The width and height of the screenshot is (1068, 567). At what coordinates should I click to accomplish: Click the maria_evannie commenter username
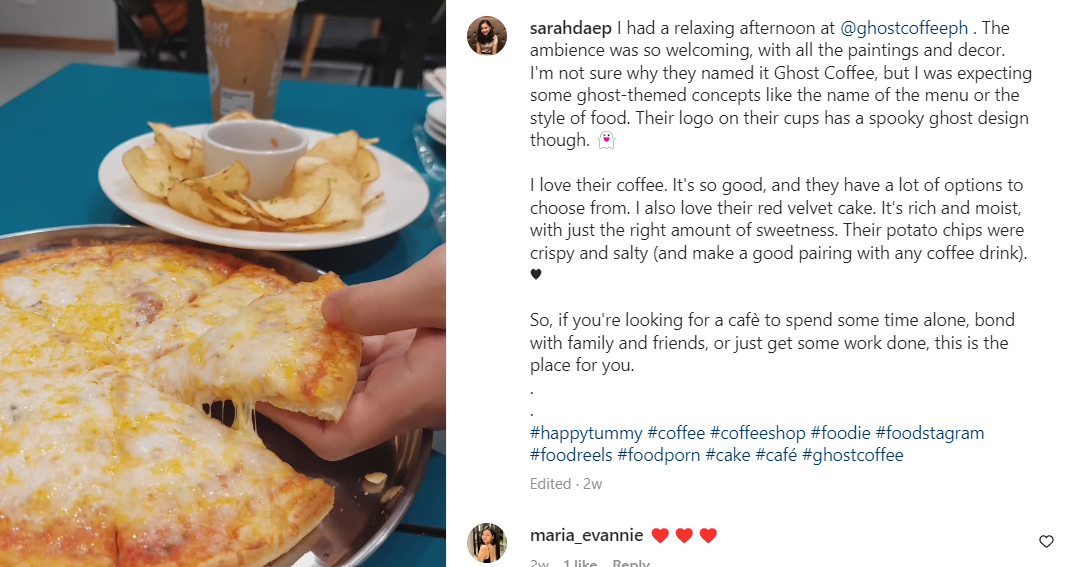tap(586, 536)
